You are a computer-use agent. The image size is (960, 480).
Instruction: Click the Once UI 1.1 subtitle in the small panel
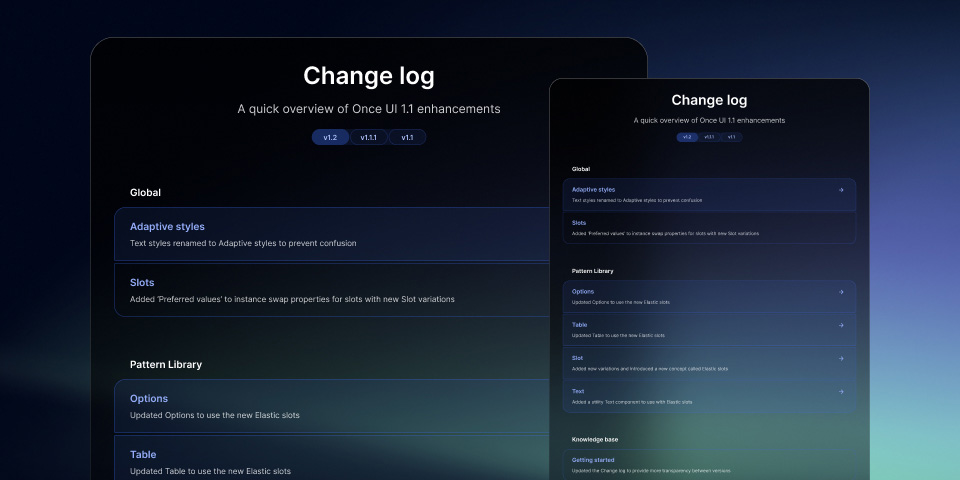[709, 121]
